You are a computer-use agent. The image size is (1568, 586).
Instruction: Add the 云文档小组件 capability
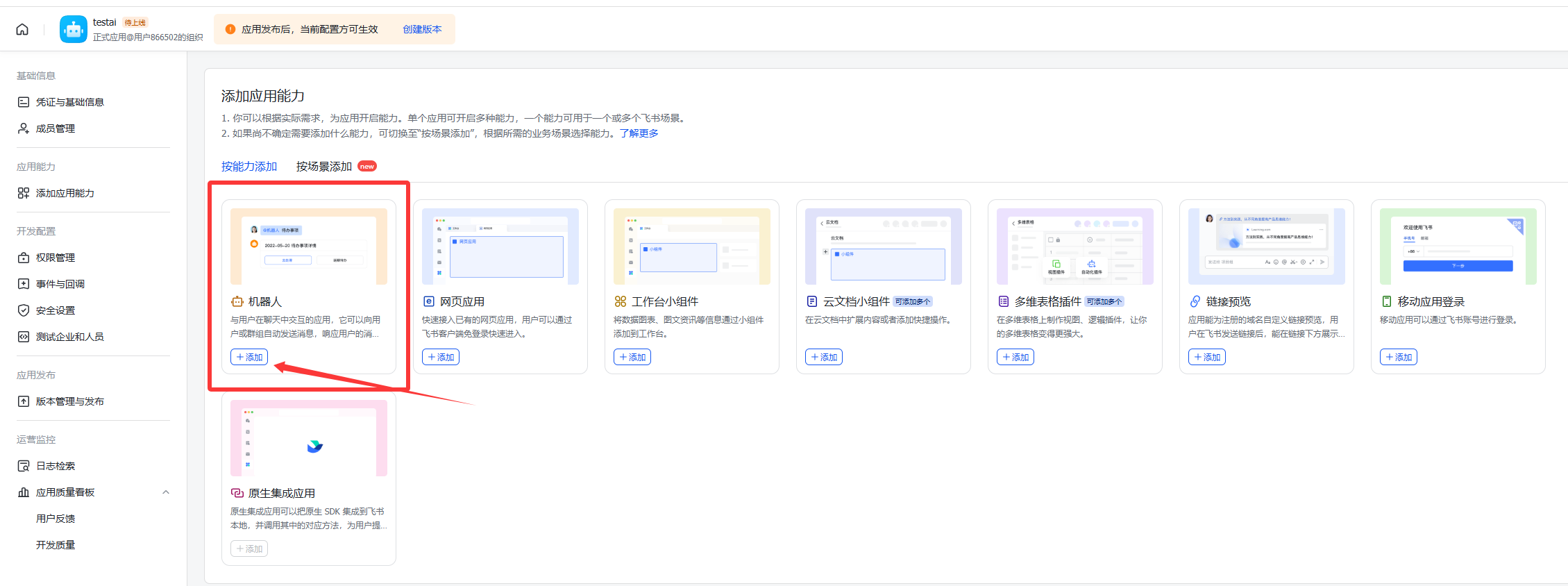[824, 357]
